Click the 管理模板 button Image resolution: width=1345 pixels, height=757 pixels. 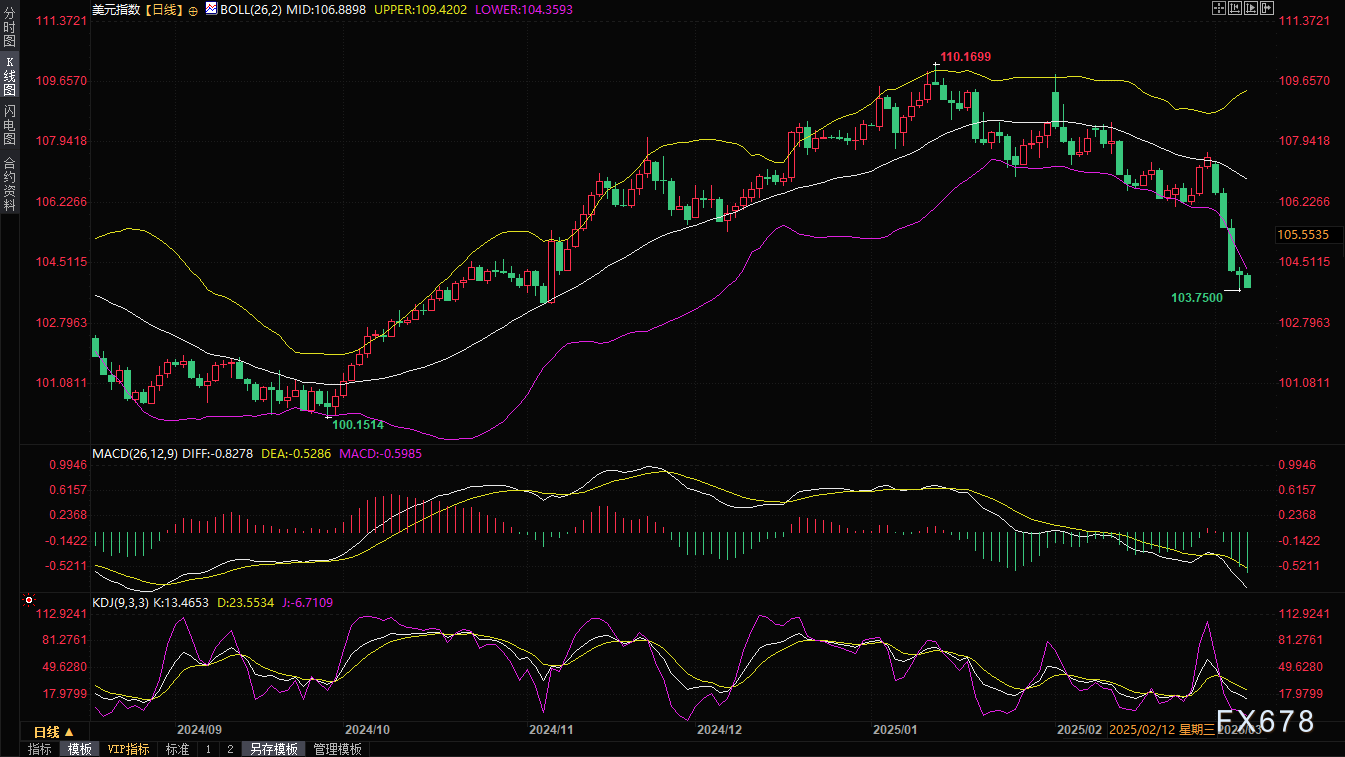[337, 749]
